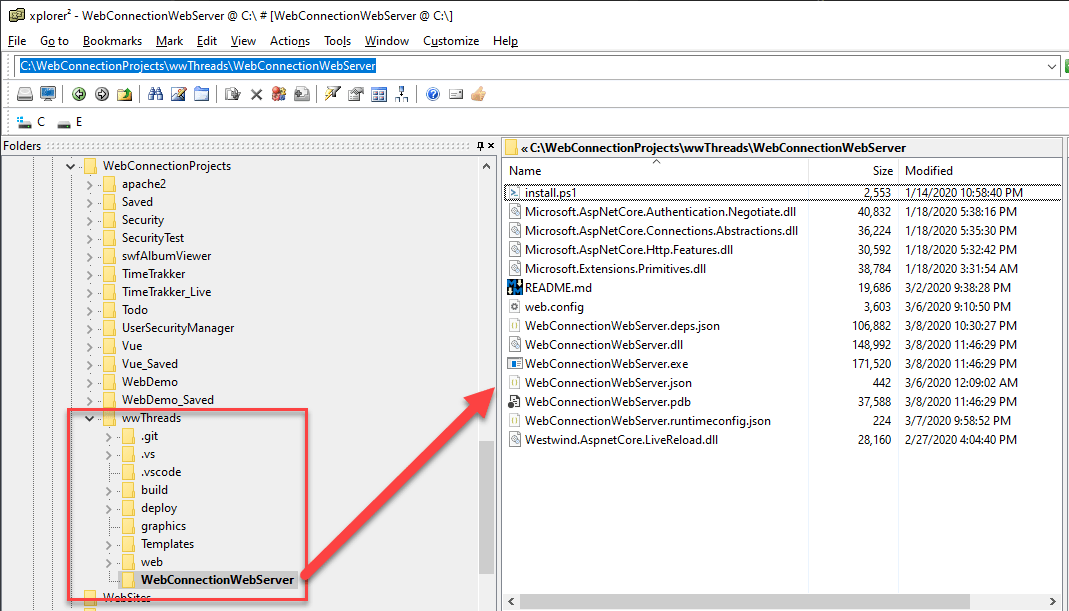Click the desktop monitor toolbar icon
This screenshot has height=611, width=1069.
click(x=48, y=94)
